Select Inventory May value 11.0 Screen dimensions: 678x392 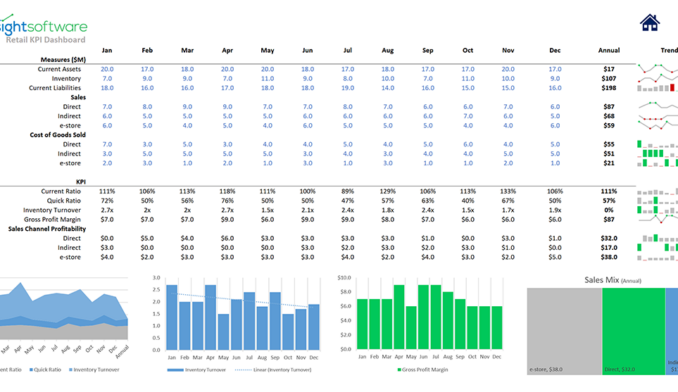point(267,79)
